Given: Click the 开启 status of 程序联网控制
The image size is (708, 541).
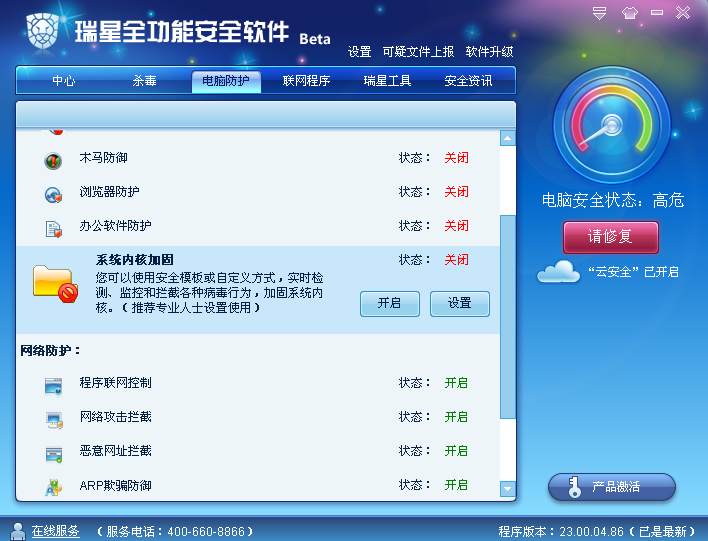Looking at the screenshot, I should pos(456,383).
